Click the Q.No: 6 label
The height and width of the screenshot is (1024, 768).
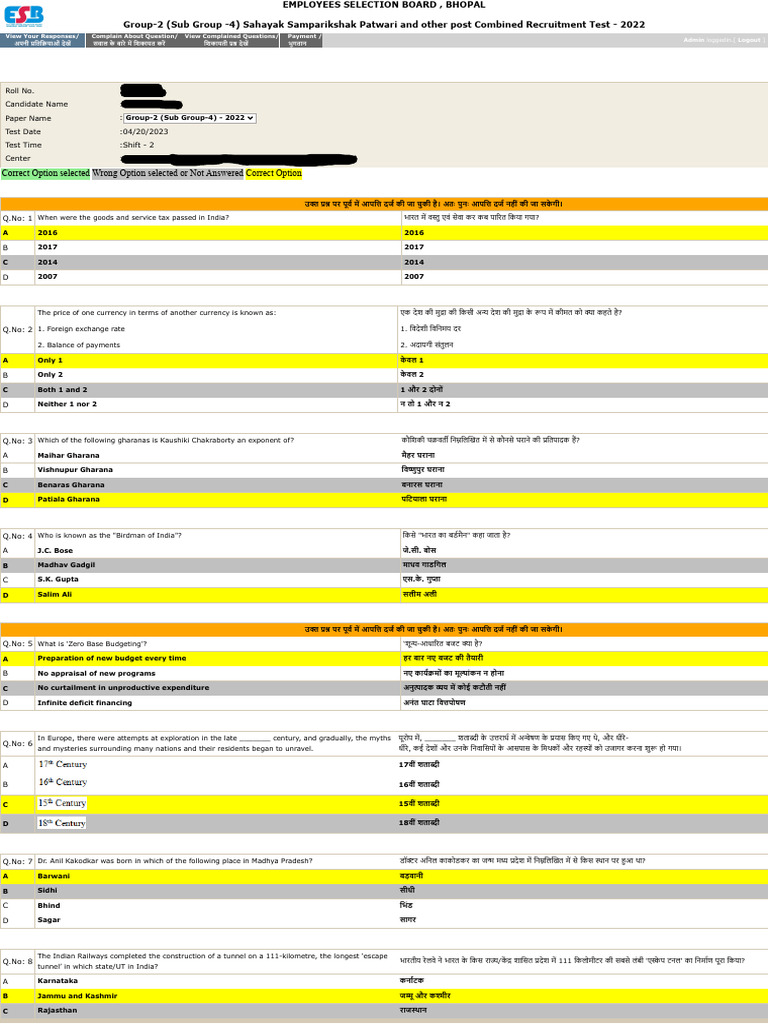[17, 744]
